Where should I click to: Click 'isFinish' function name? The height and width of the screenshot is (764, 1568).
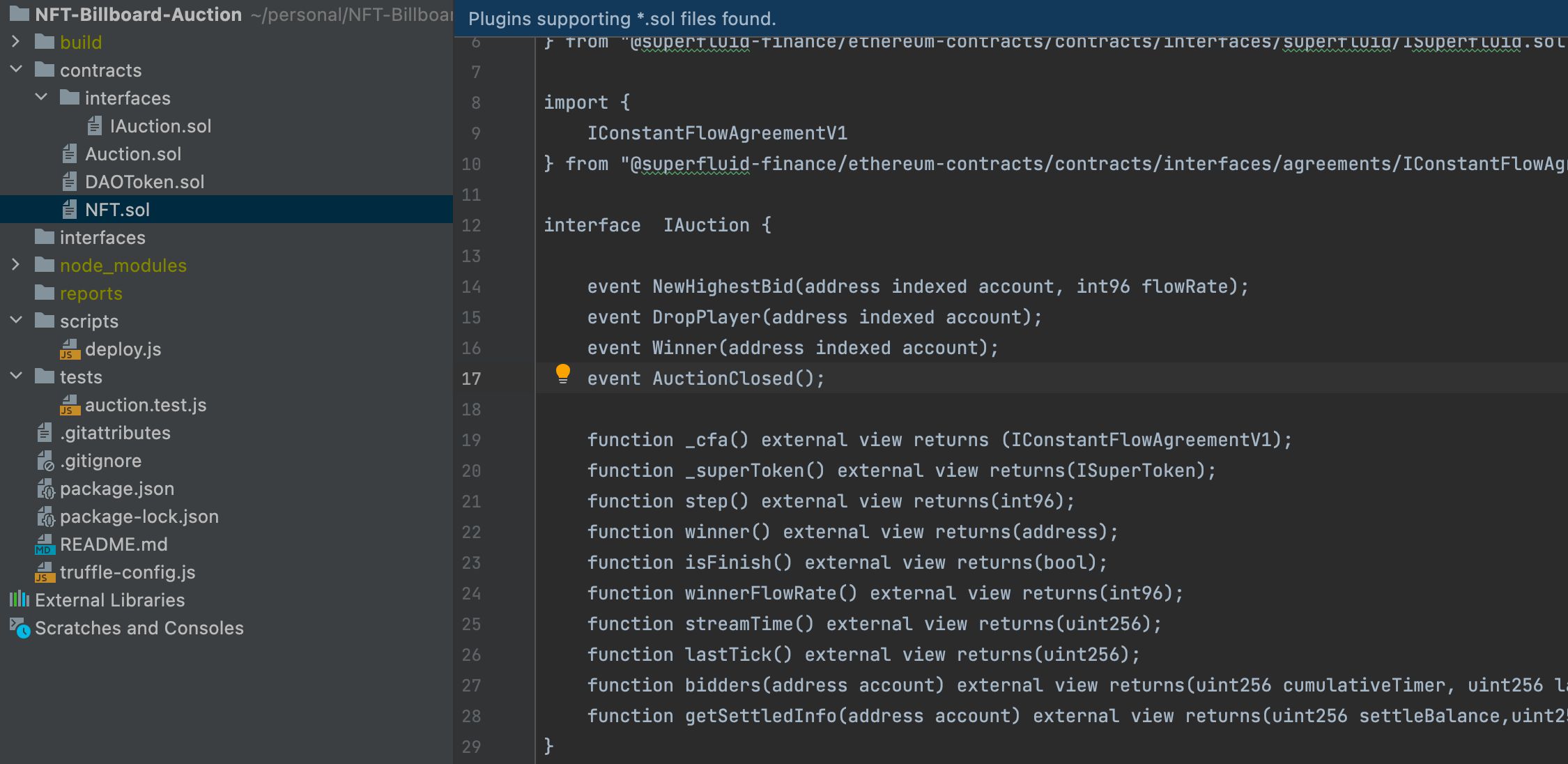point(728,563)
